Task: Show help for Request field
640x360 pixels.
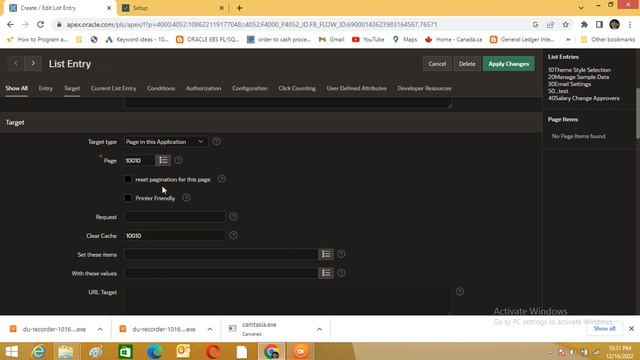Action: point(233,216)
